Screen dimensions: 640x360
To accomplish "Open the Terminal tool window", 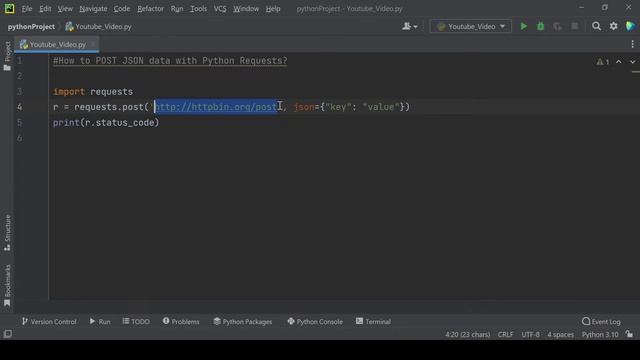I will [373, 322].
